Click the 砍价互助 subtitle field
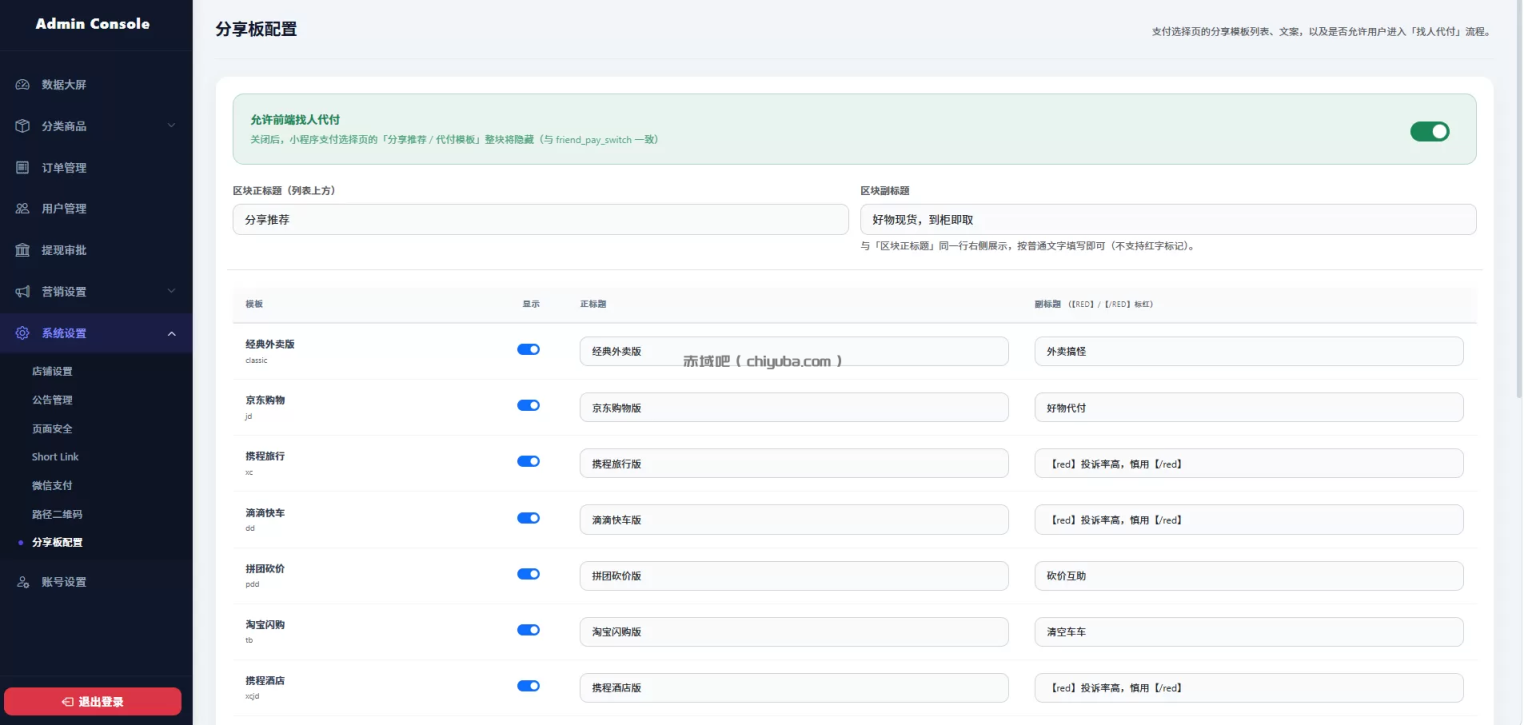 [x=1249, y=576]
